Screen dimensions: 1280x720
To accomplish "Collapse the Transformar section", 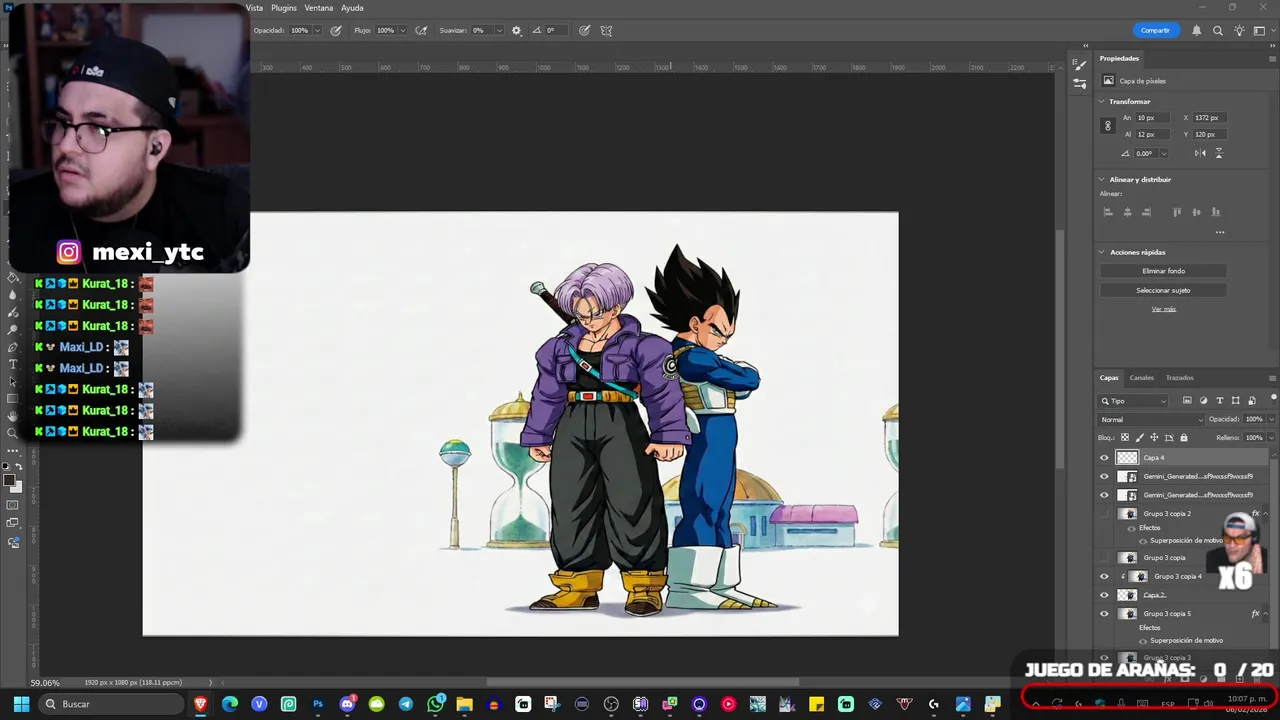I will (x=1102, y=102).
